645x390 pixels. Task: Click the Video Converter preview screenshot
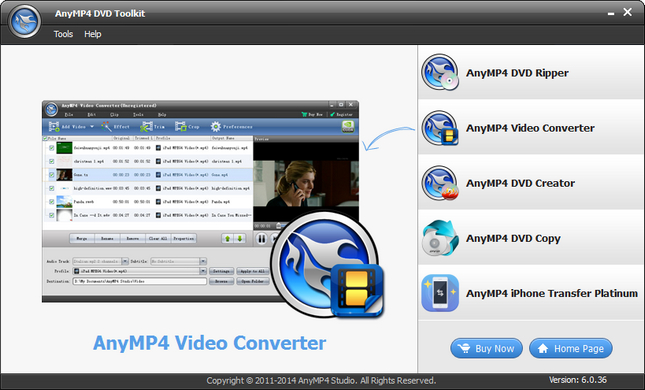[200, 201]
